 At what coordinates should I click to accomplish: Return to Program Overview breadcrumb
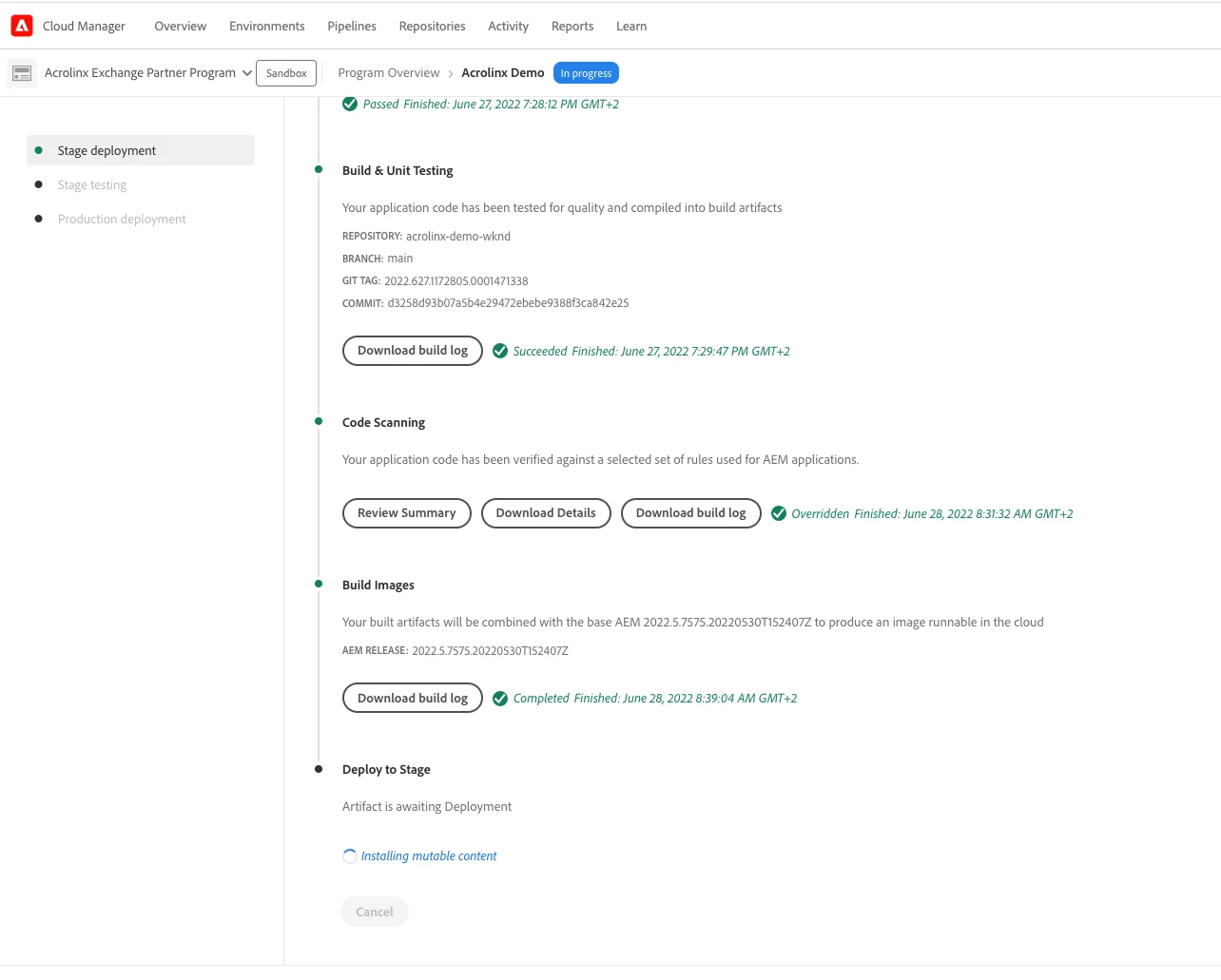389,73
